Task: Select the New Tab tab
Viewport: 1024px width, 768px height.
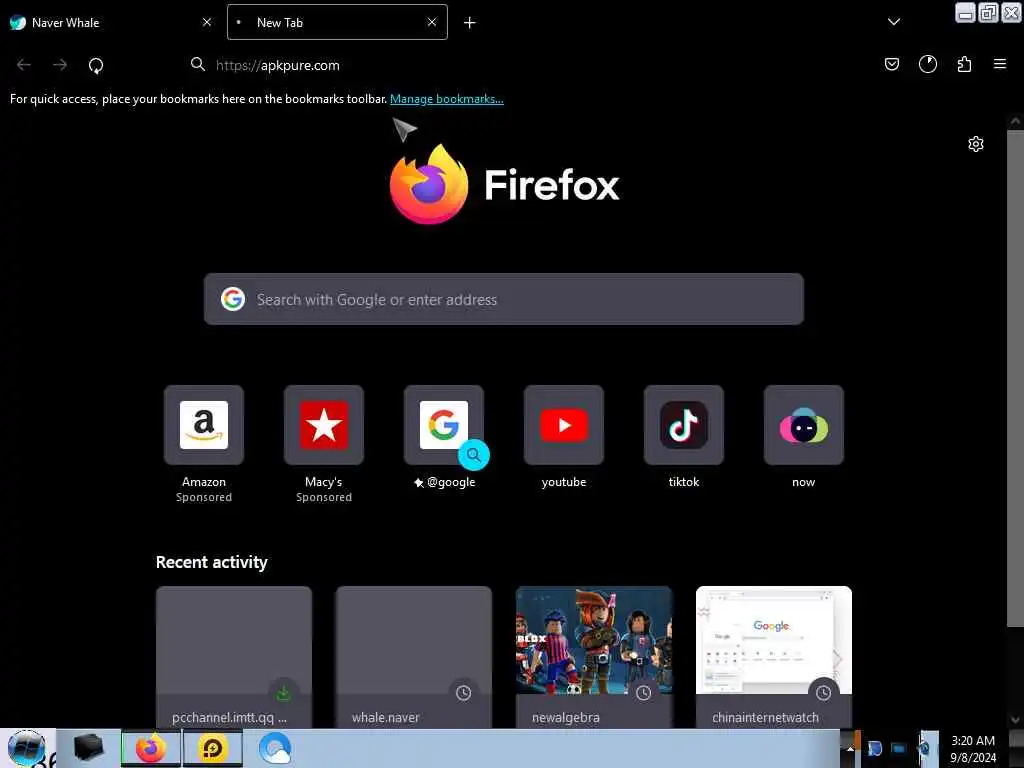Action: (x=337, y=22)
